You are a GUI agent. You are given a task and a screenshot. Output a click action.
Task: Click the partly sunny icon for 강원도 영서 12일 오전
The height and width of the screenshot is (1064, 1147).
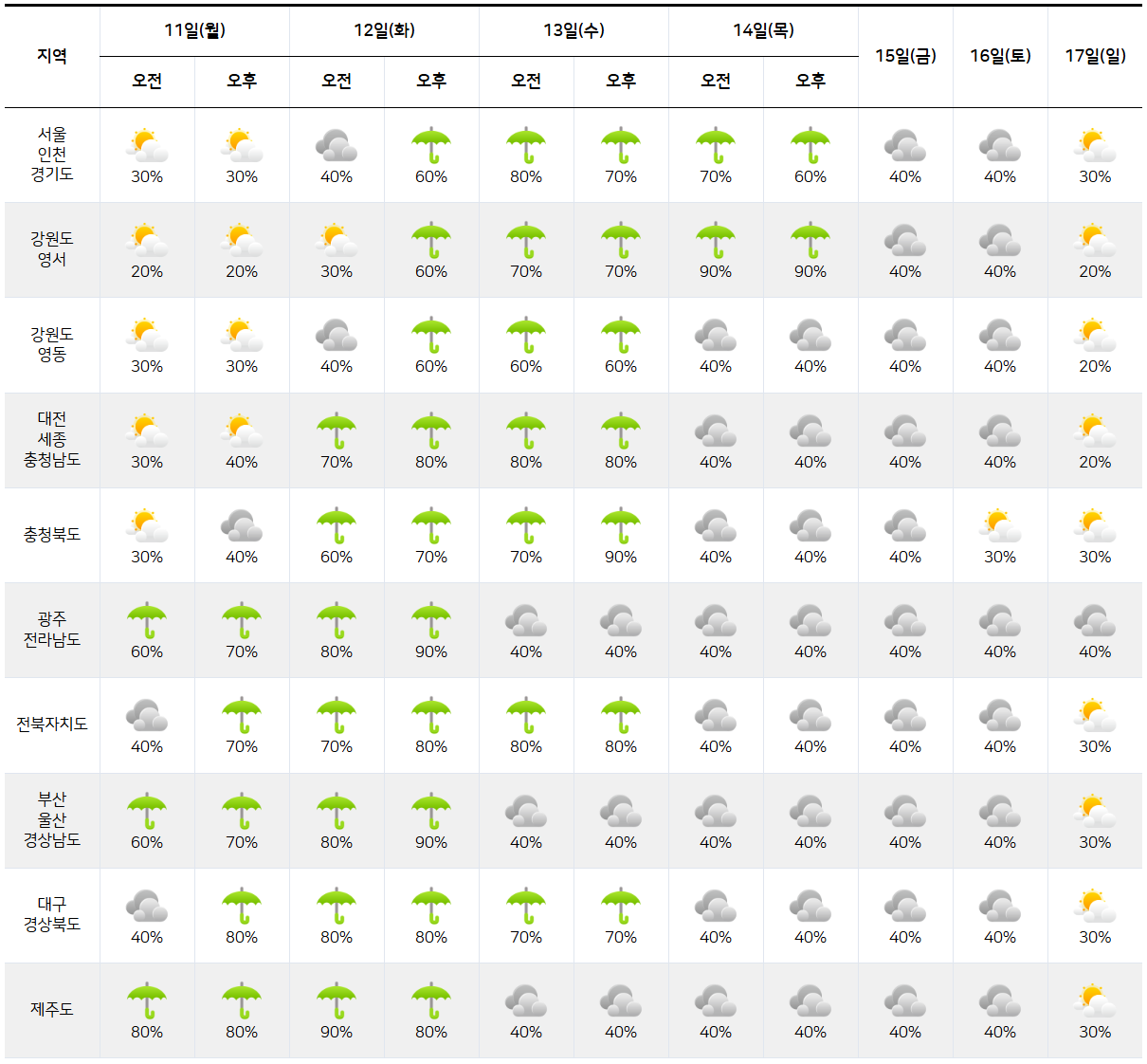337,241
